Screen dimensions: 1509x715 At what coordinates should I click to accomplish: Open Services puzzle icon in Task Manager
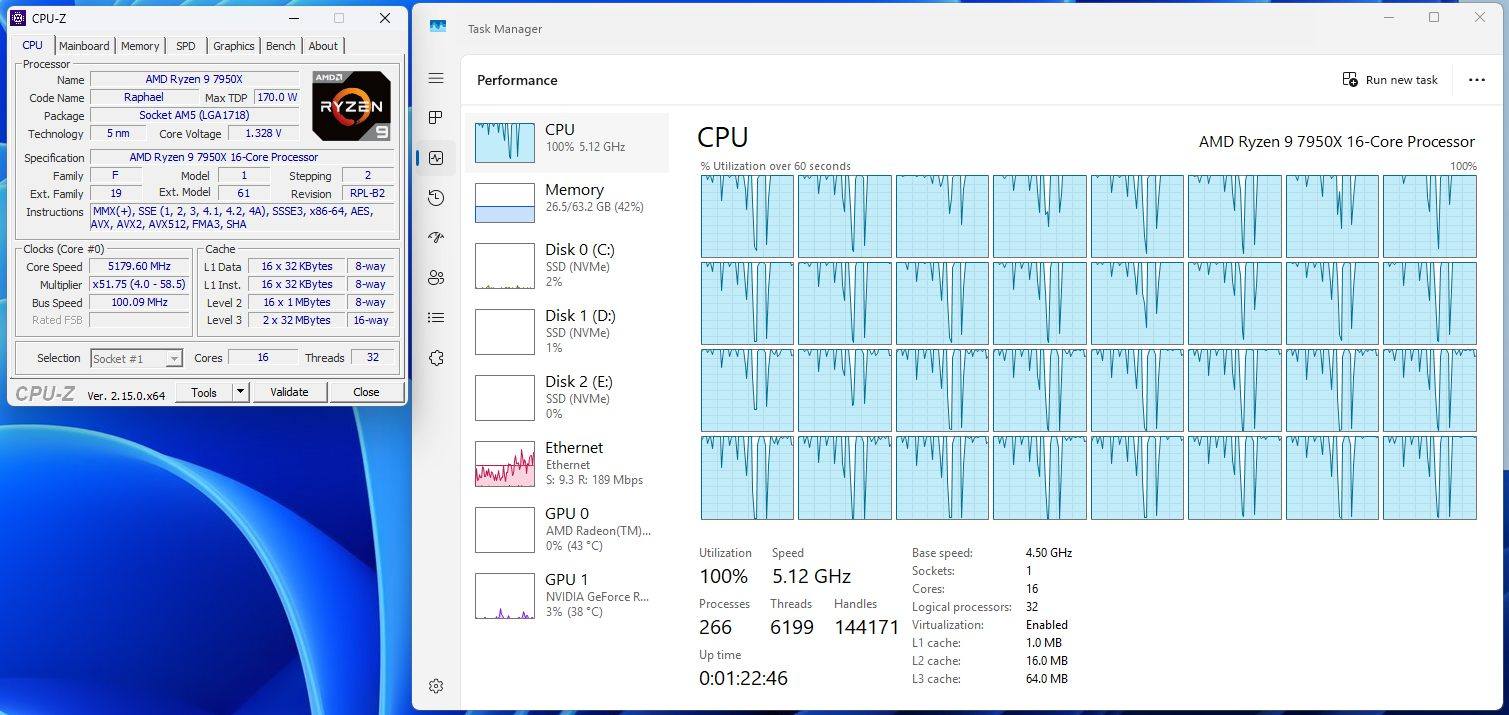click(435, 358)
